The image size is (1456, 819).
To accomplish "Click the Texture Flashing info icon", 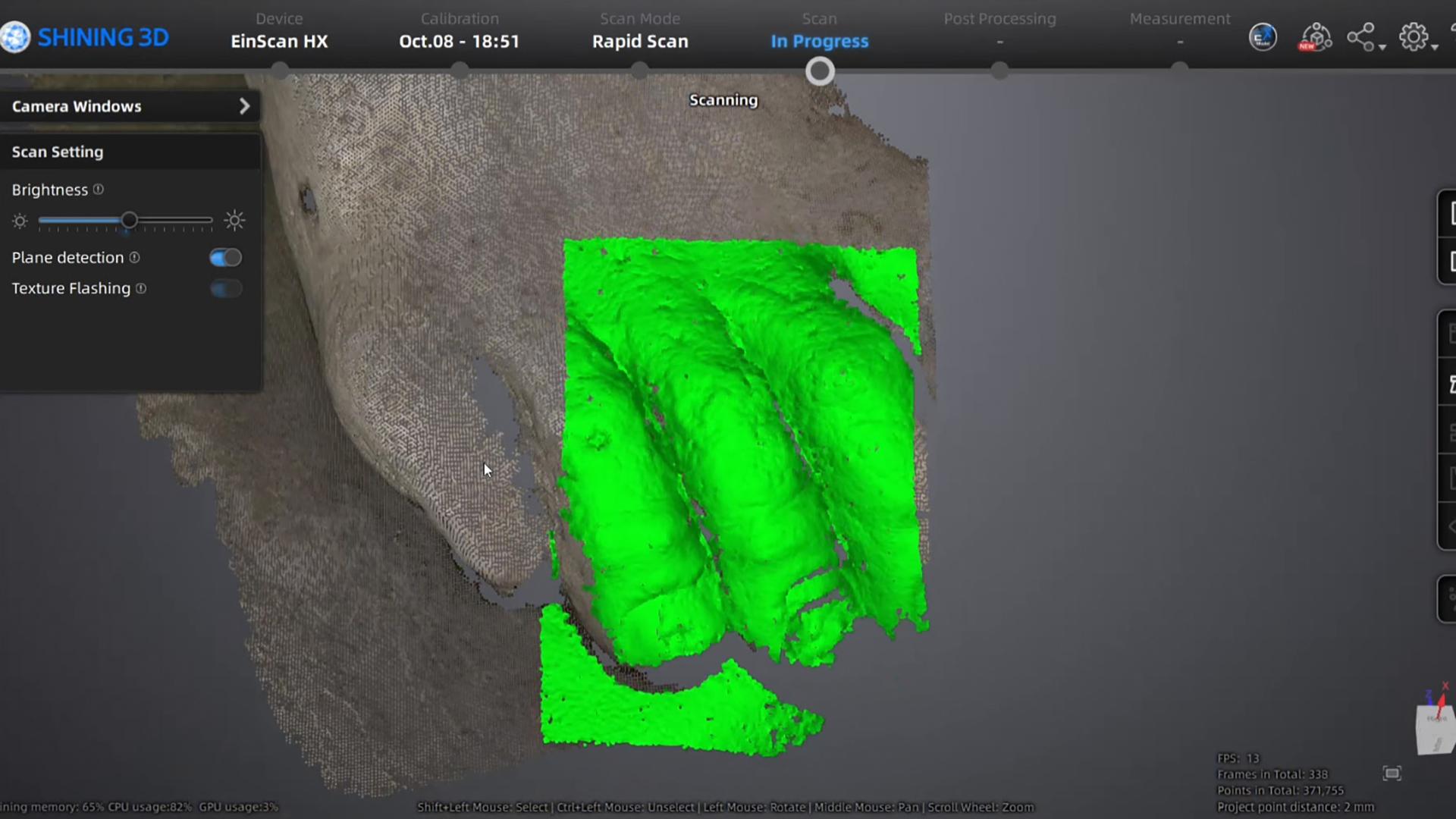I will pos(141,288).
